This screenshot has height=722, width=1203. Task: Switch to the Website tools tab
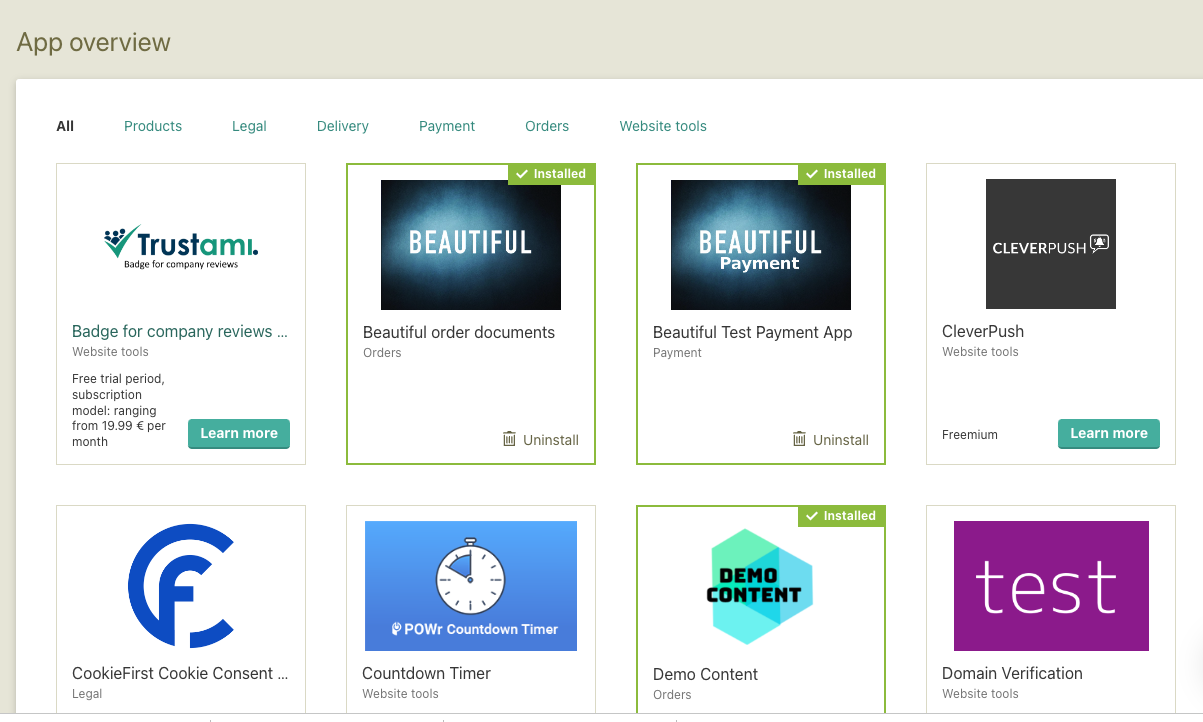coord(663,126)
